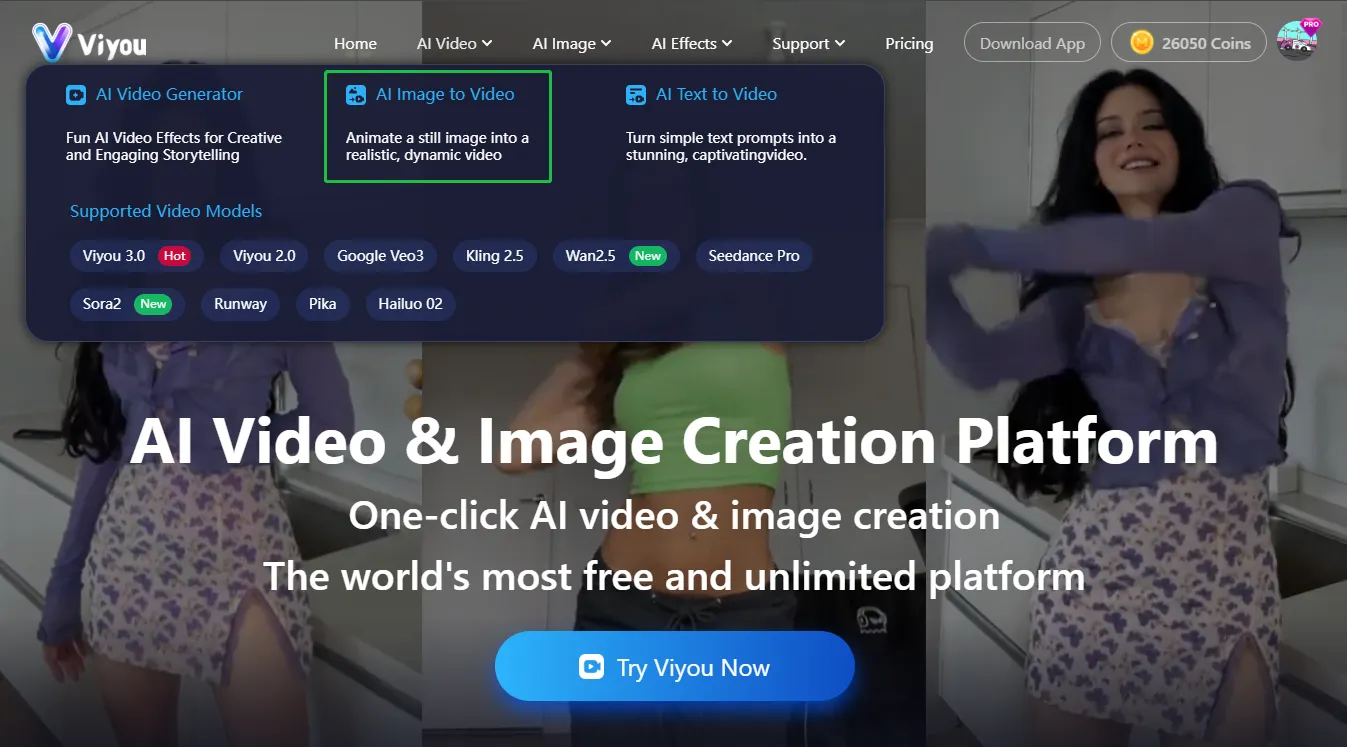Image resolution: width=1347 pixels, height=747 pixels.
Task: Click the Try Viyou Now button
Action: (674, 666)
